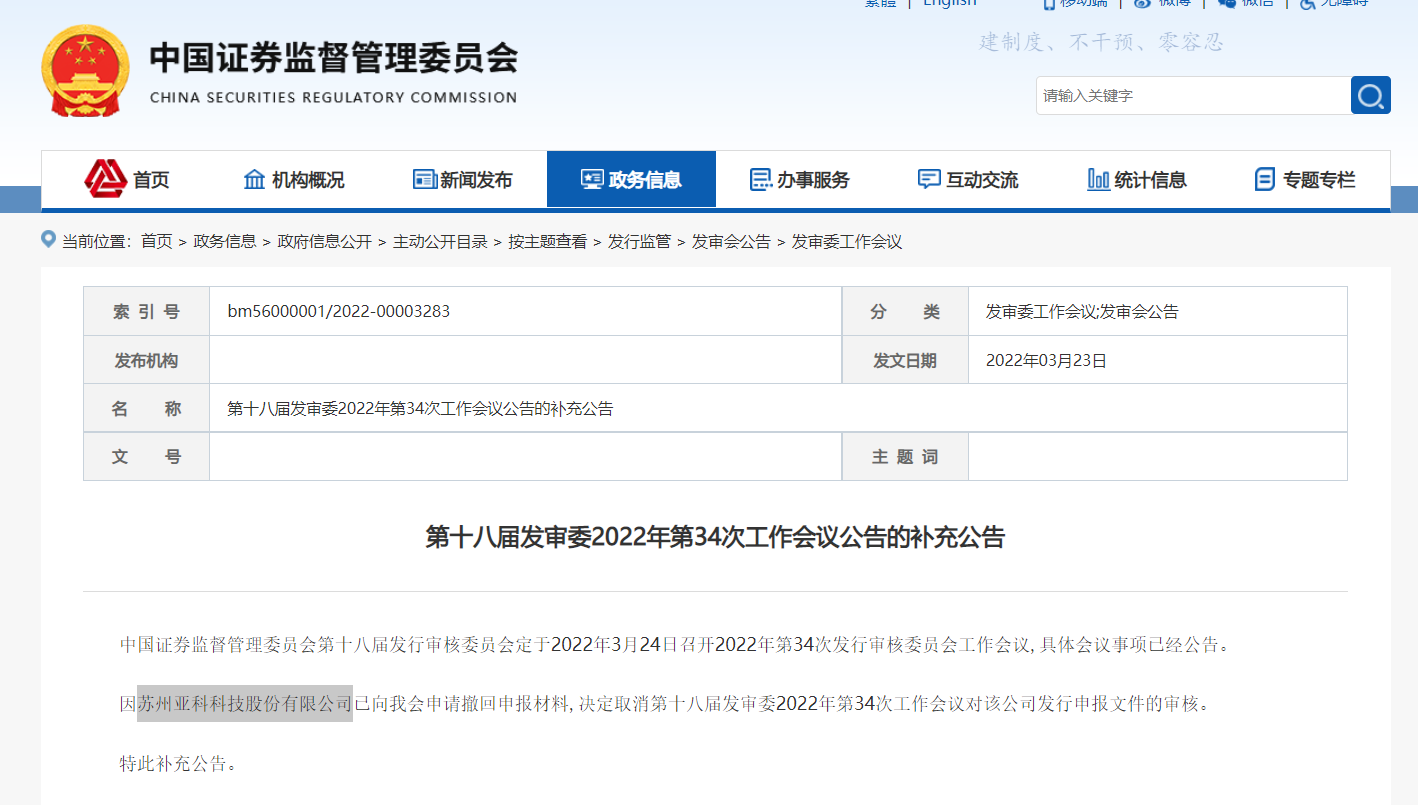Click the building icon beside 机构概况
The width and height of the screenshot is (1418, 805).
tap(255, 180)
